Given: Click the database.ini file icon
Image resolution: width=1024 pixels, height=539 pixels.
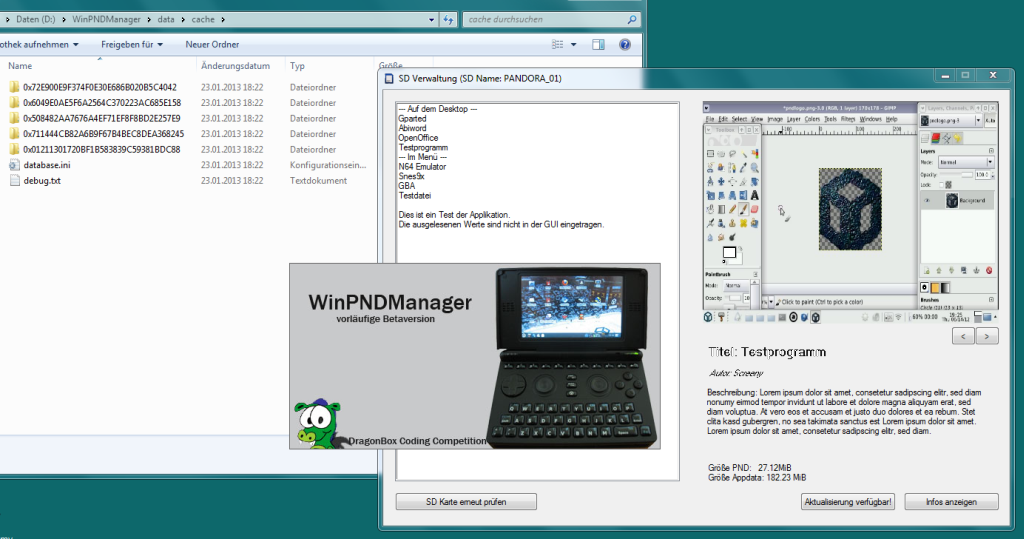Looking at the screenshot, I should pyautogui.click(x=14, y=165).
